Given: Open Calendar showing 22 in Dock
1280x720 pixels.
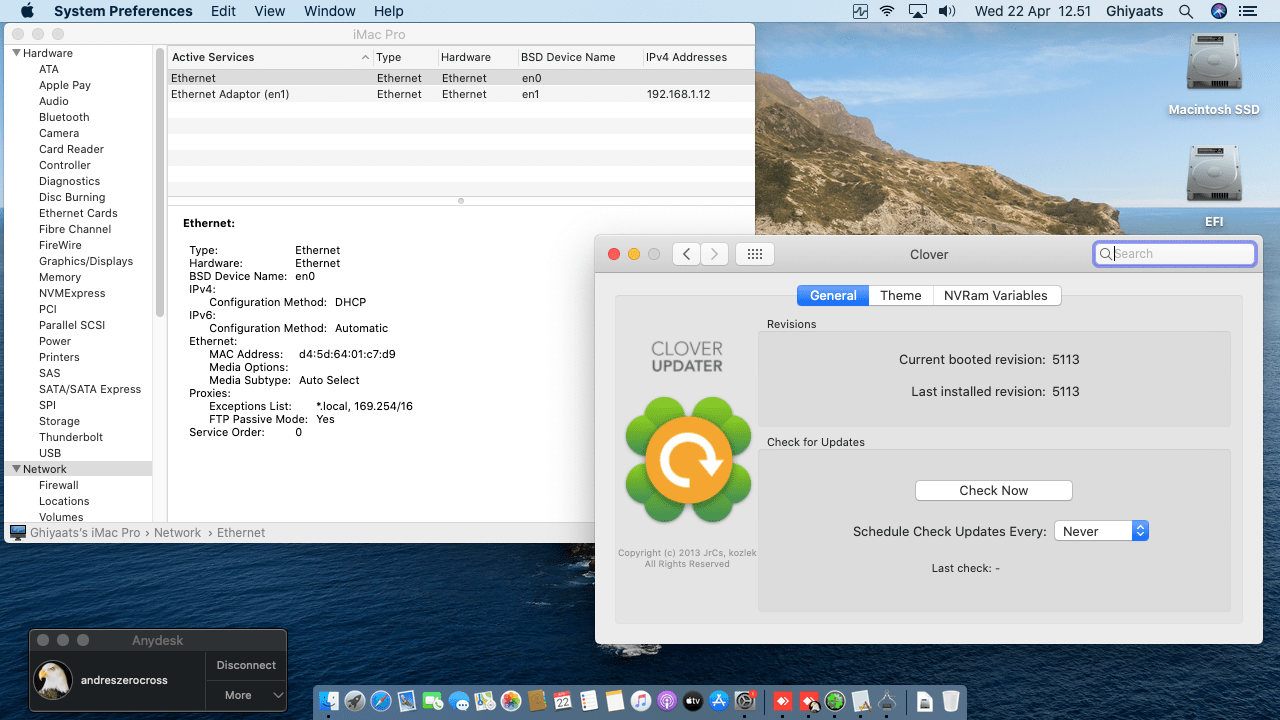Looking at the screenshot, I should click(563, 702).
